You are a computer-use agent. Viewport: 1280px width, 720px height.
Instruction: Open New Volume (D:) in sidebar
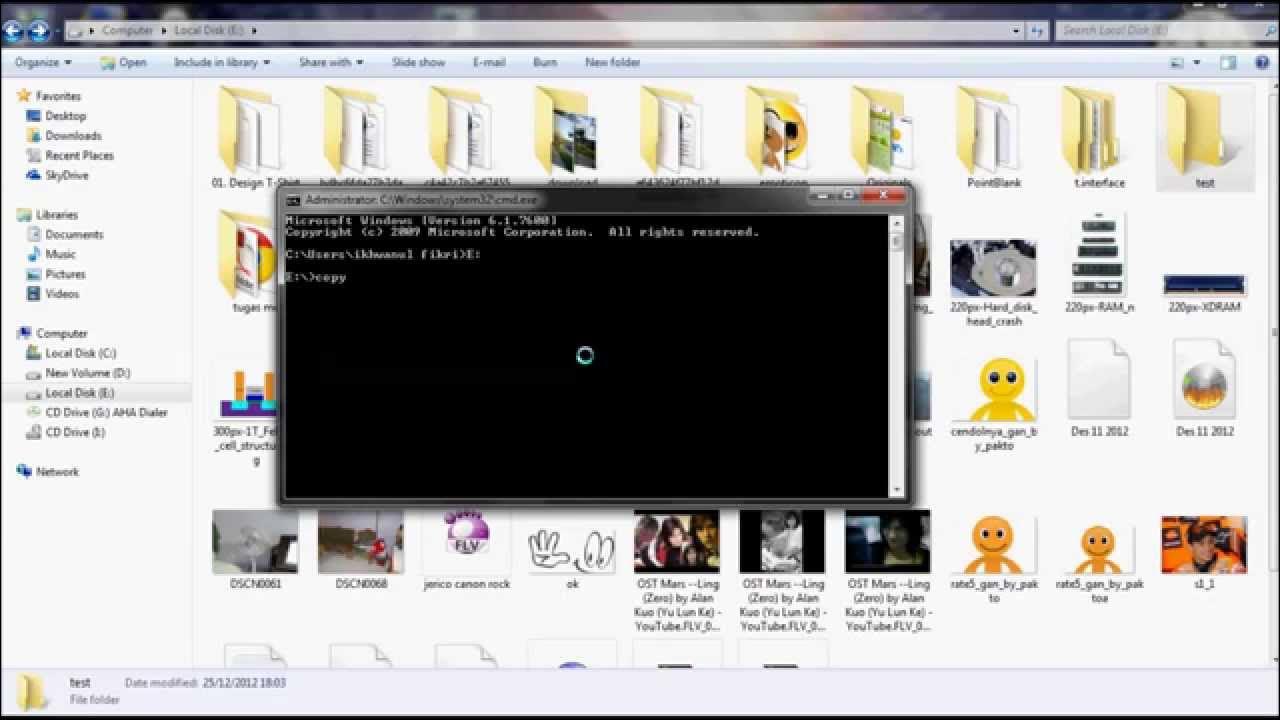coord(87,373)
